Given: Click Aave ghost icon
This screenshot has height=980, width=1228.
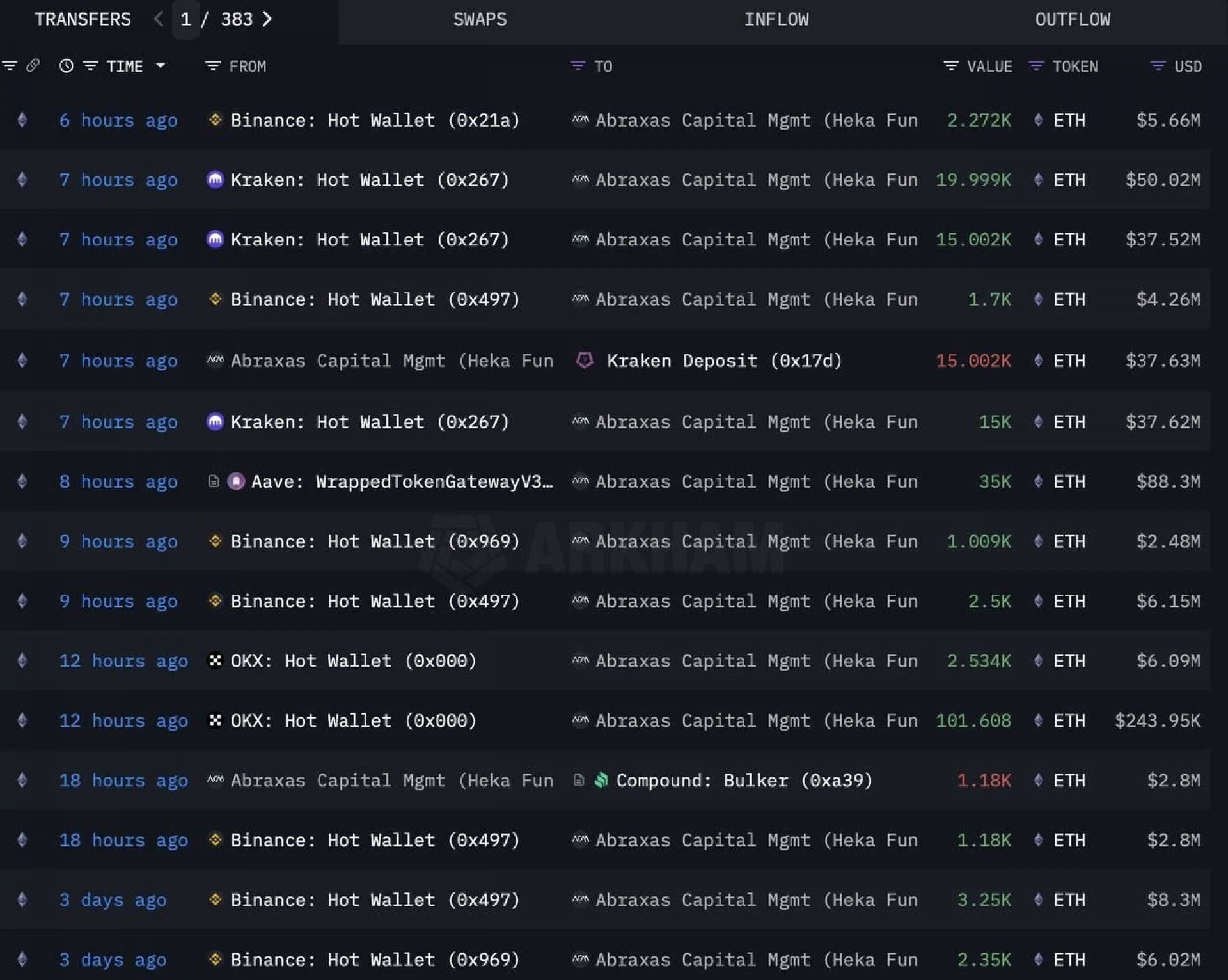Looking at the screenshot, I should (x=236, y=481).
